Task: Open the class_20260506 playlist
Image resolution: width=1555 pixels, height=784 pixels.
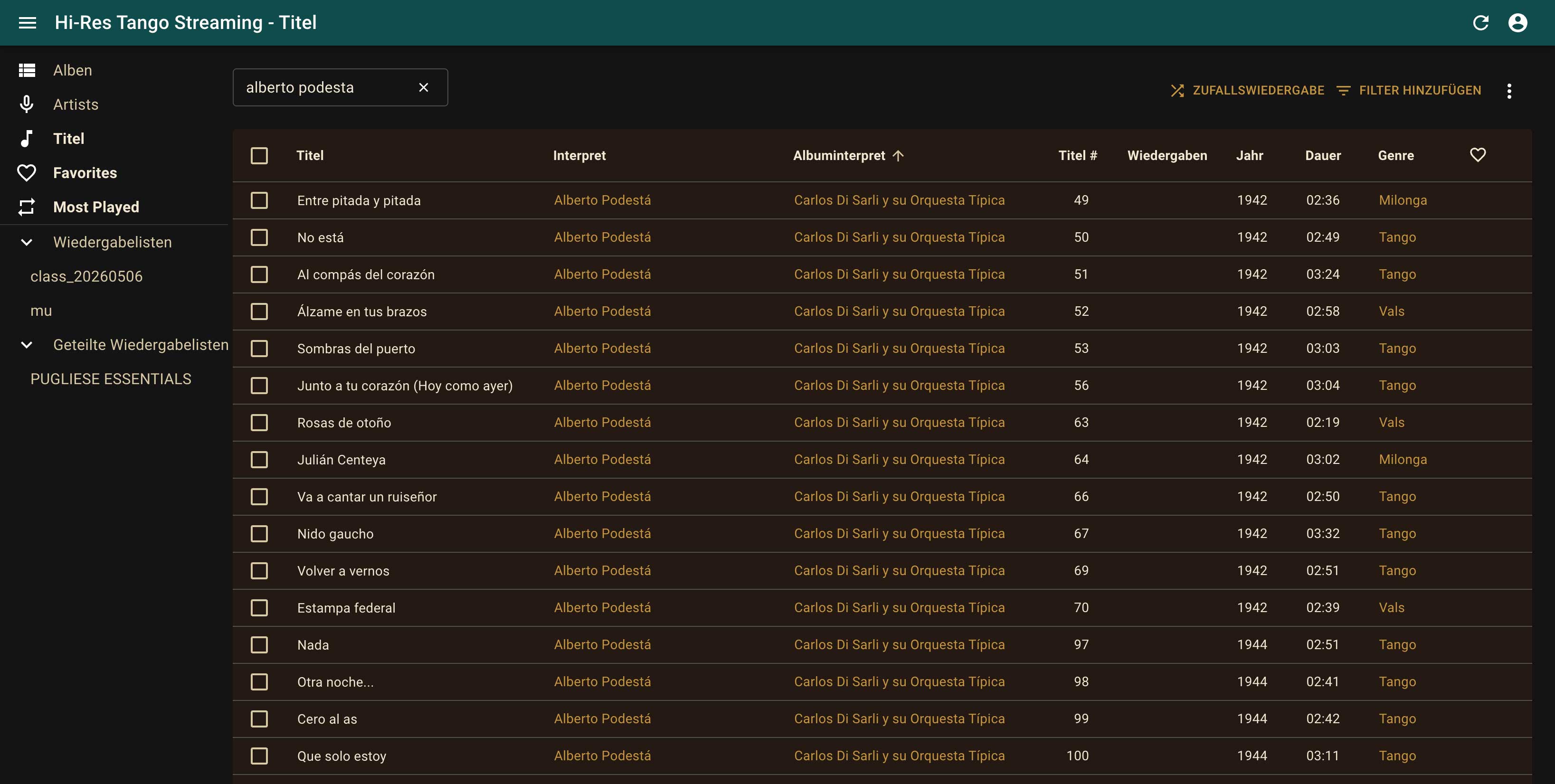Action: point(86,276)
